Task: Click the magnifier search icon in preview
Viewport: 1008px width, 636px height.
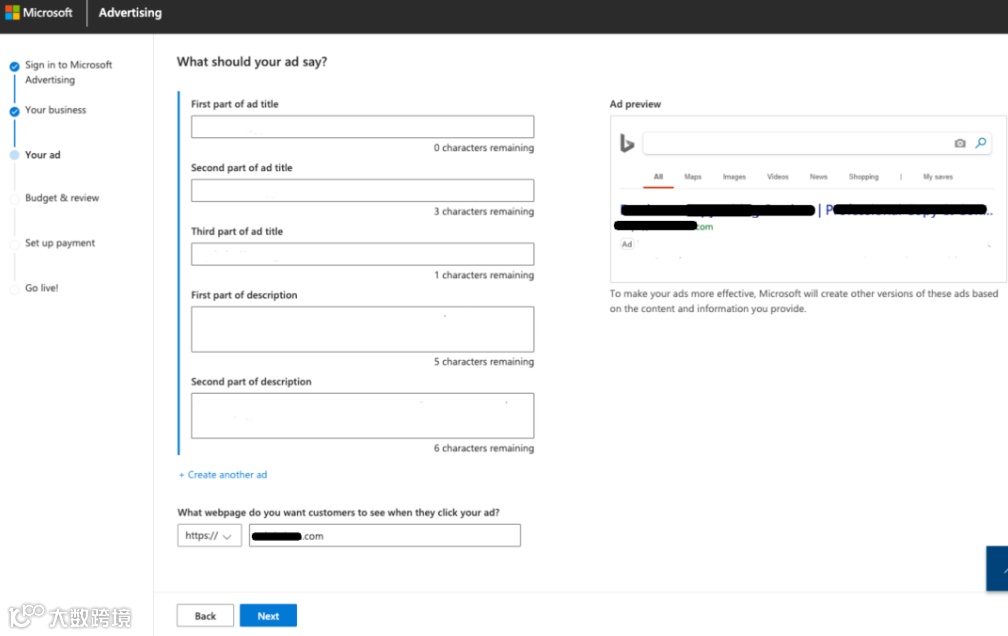Action: [981, 144]
